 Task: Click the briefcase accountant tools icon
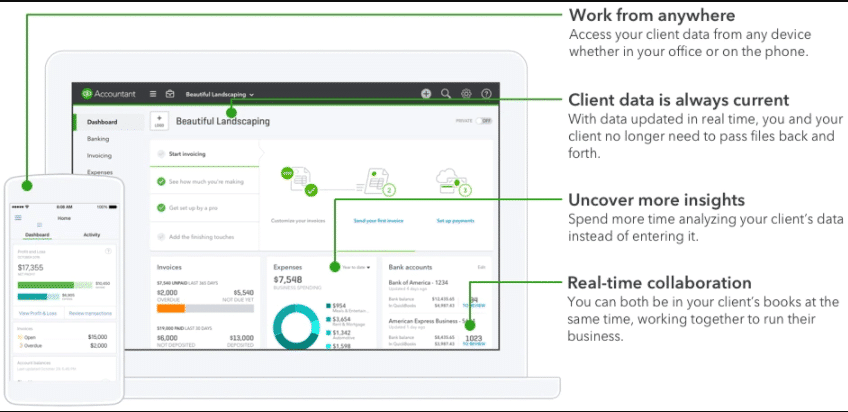[x=170, y=94]
